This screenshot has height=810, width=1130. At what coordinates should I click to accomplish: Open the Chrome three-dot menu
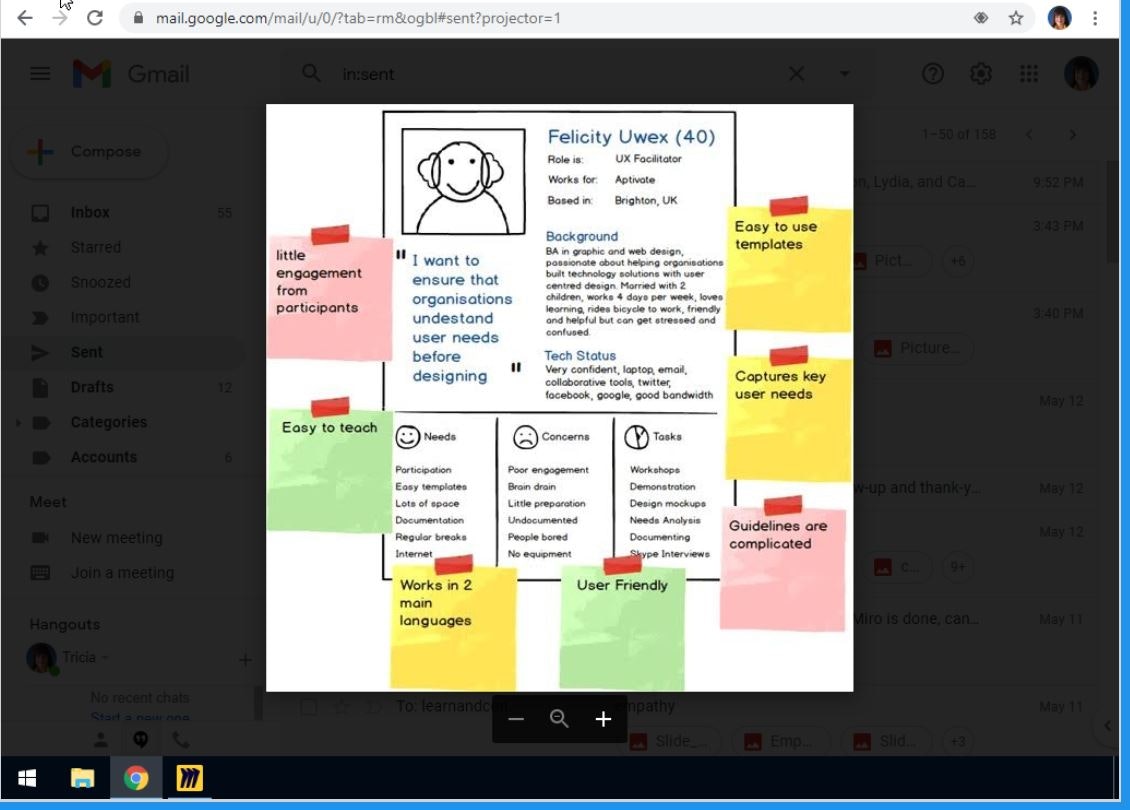1095,18
